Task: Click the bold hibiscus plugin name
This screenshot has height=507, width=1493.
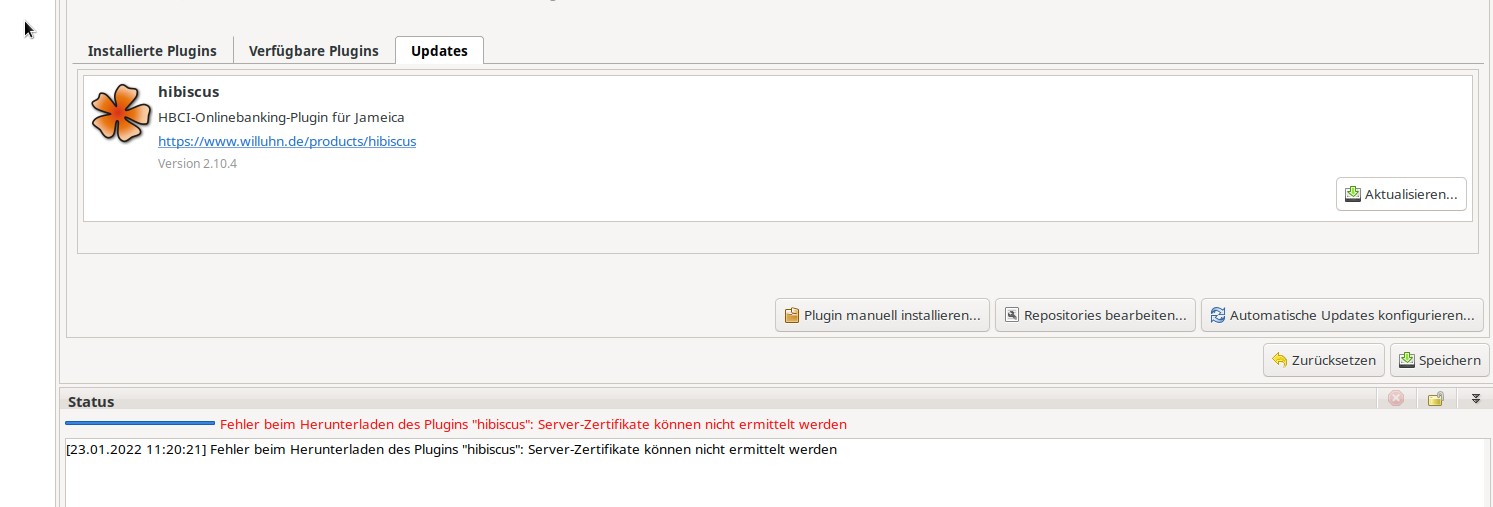Action: click(x=188, y=92)
